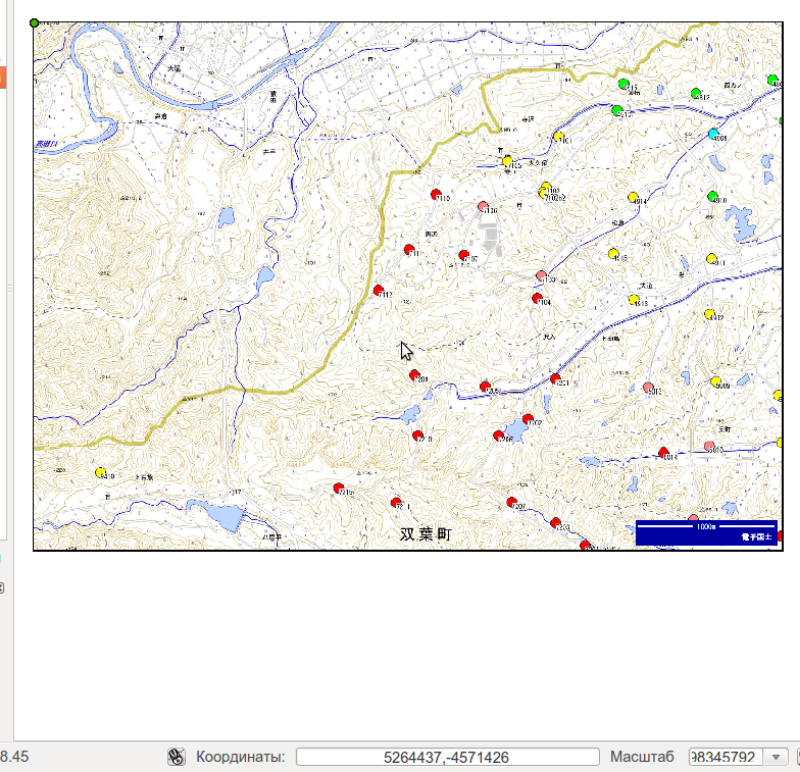The width and height of the screenshot is (800, 772).
Task: Select the yellow marker labeled 7101
Action: (x=558, y=137)
